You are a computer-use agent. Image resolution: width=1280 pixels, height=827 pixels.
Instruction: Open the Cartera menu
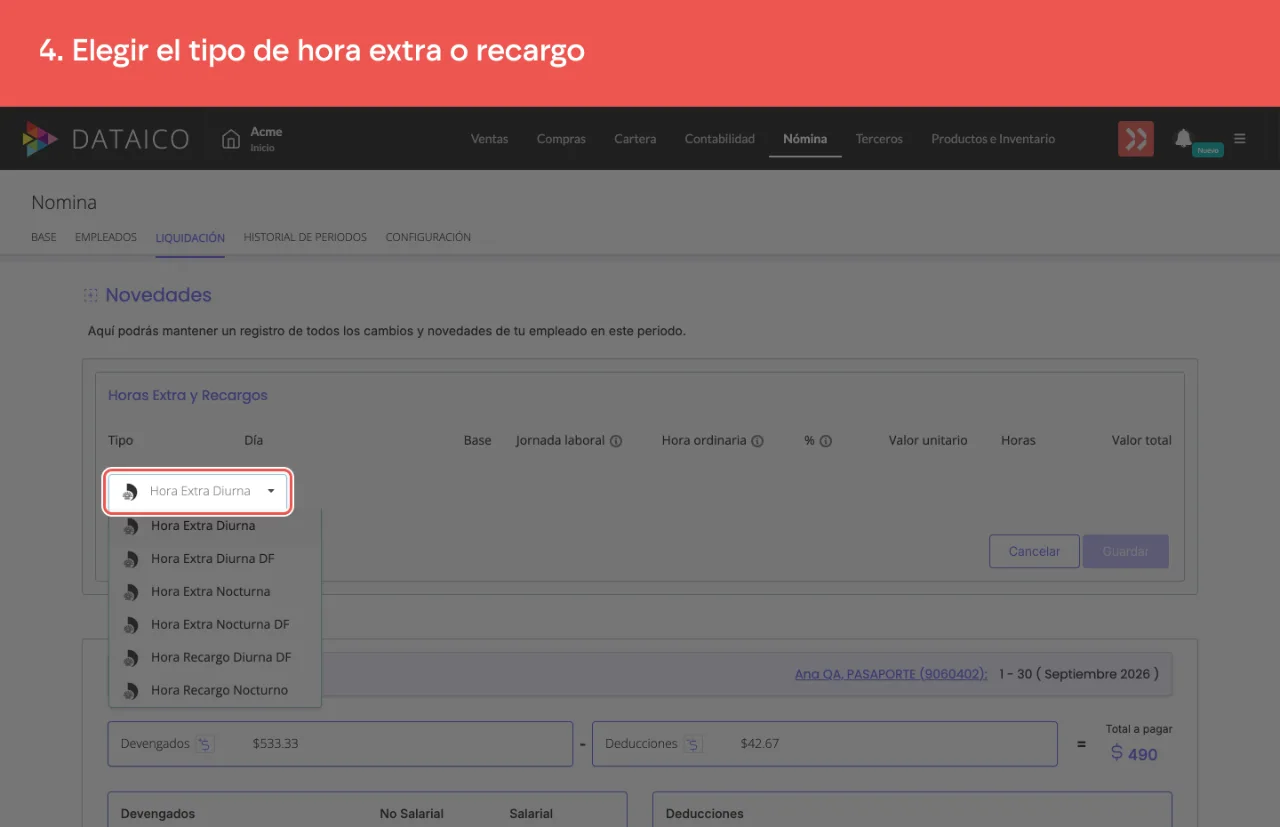click(635, 139)
